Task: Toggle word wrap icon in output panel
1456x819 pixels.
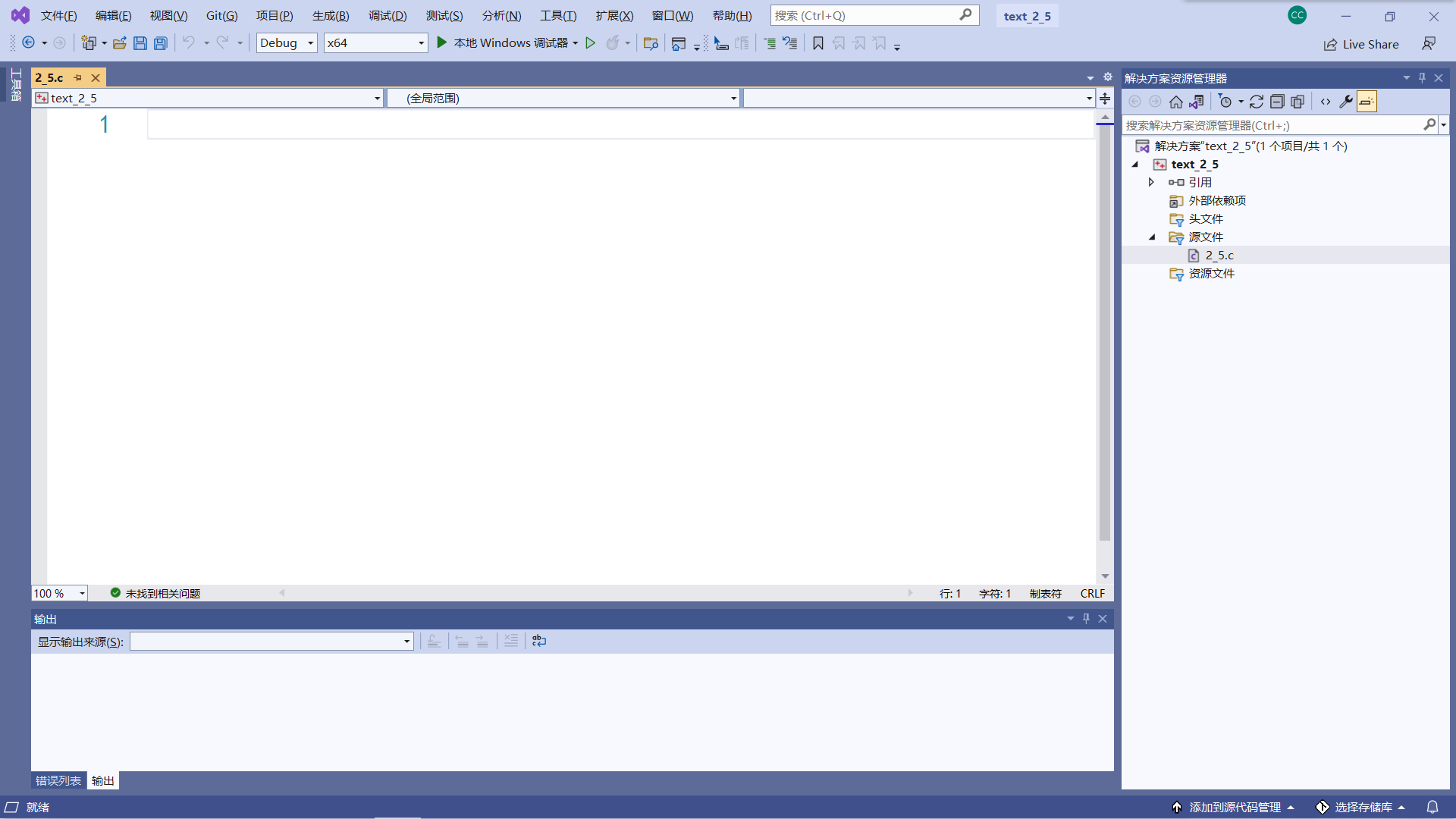Action: (538, 642)
